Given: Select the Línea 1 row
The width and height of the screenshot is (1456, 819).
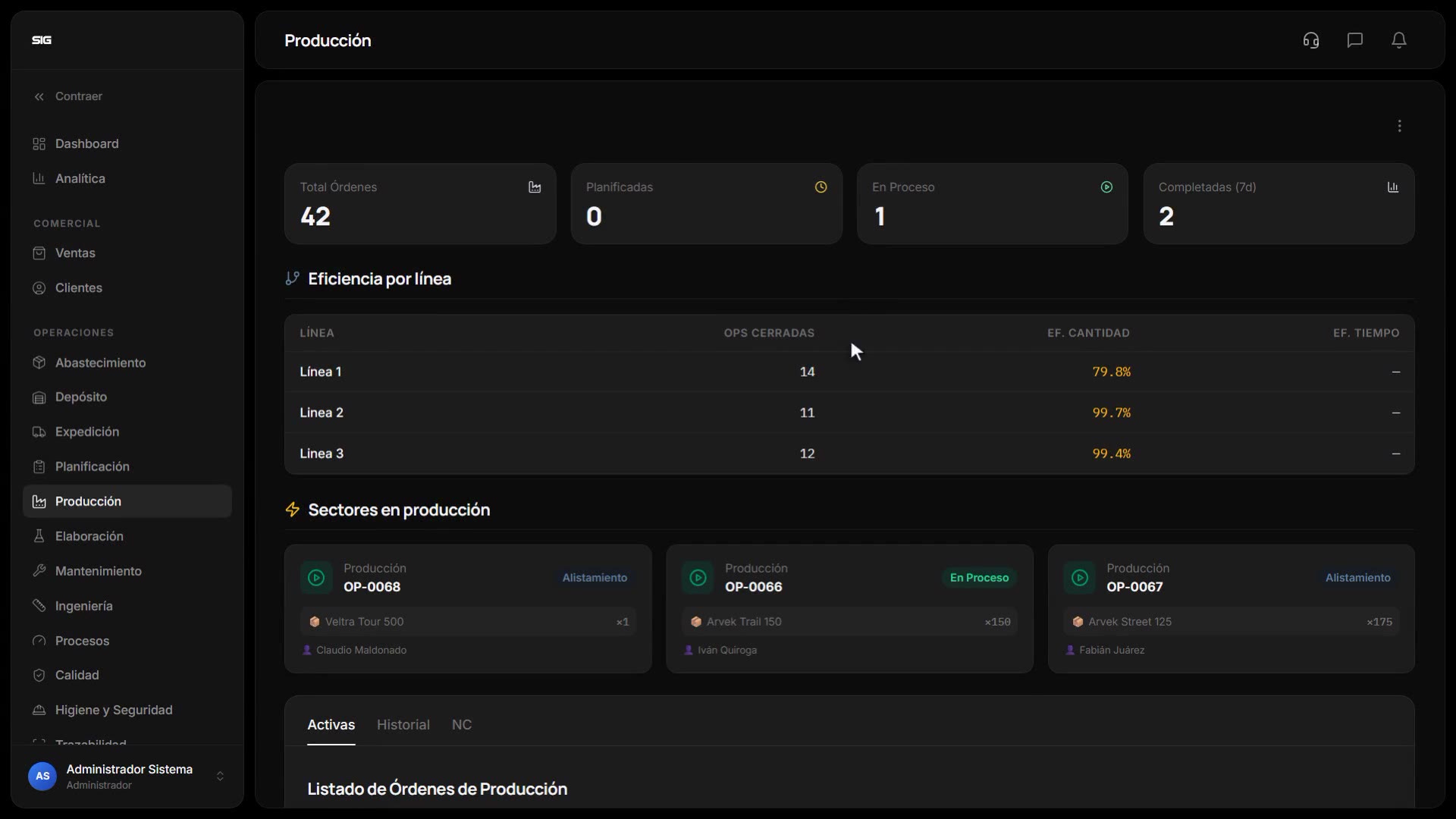Looking at the screenshot, I should [849, 372].
